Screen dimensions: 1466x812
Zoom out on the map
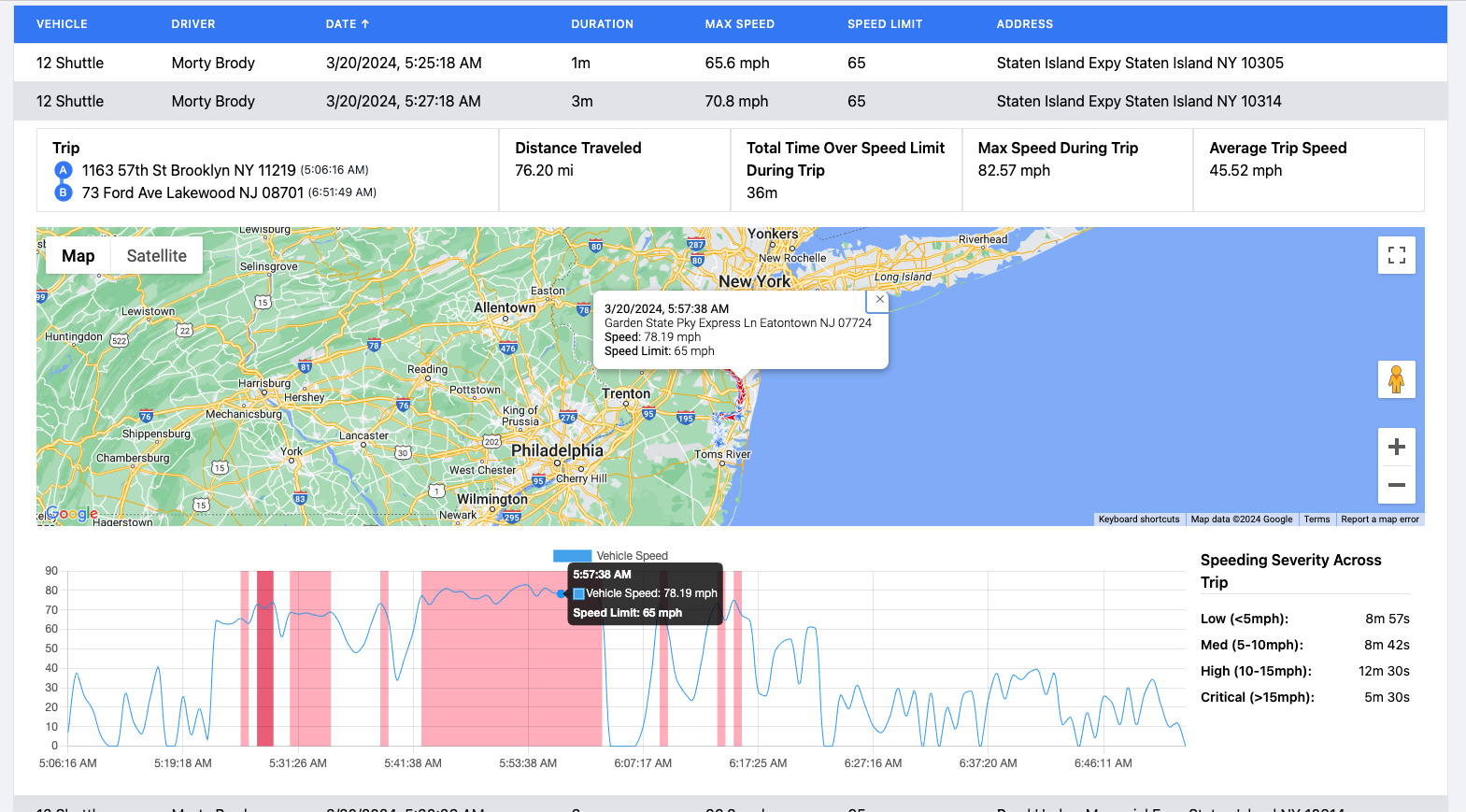[1396, 485]
